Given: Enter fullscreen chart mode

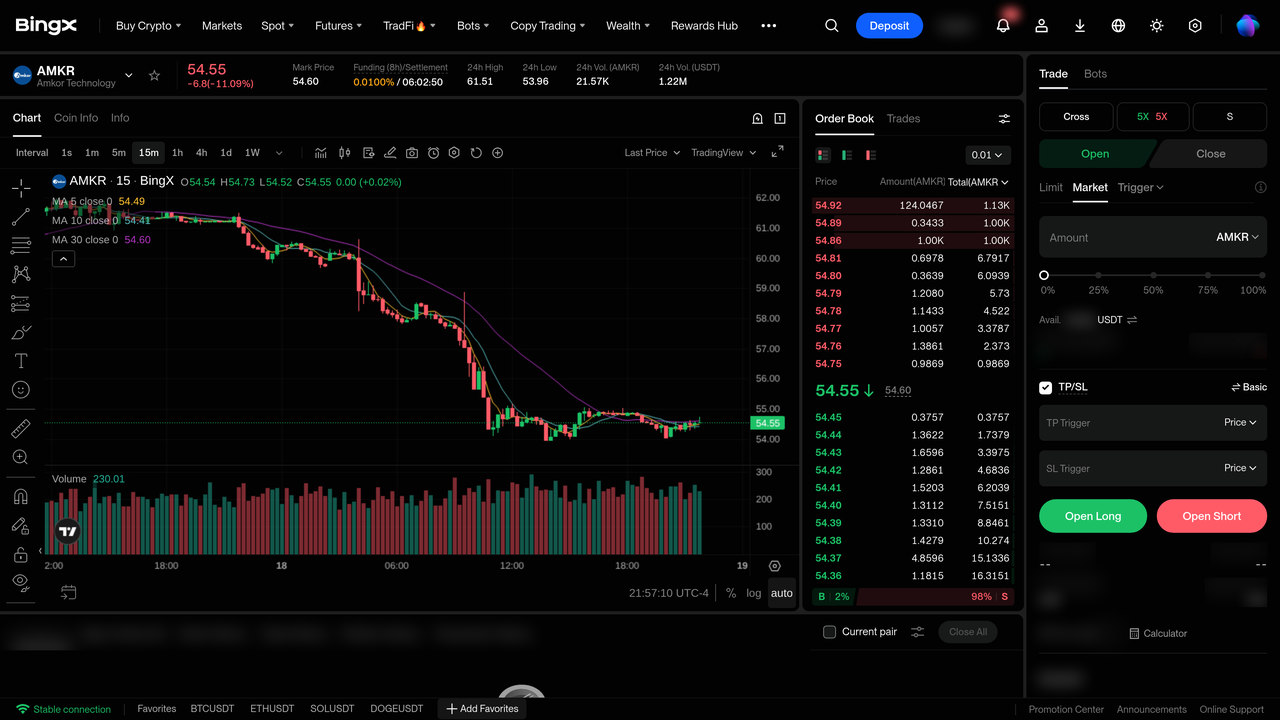Looking at the screenshot, I should pyautogui.click(x=777, y=152).
